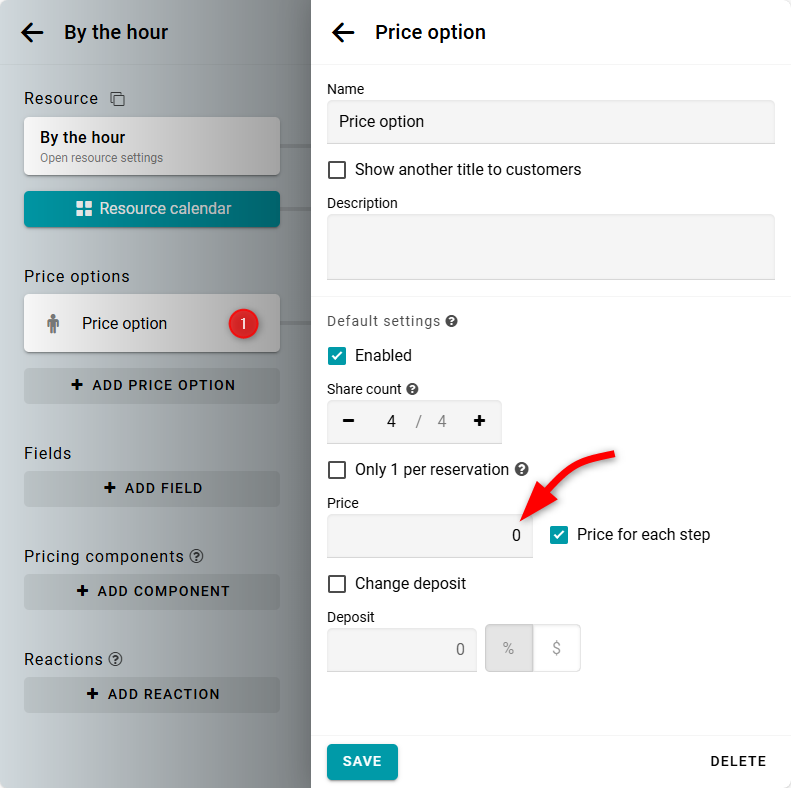Click the copy icon beside Resource
This screenshot has height=788, width=791.
[x=118, y=99]
